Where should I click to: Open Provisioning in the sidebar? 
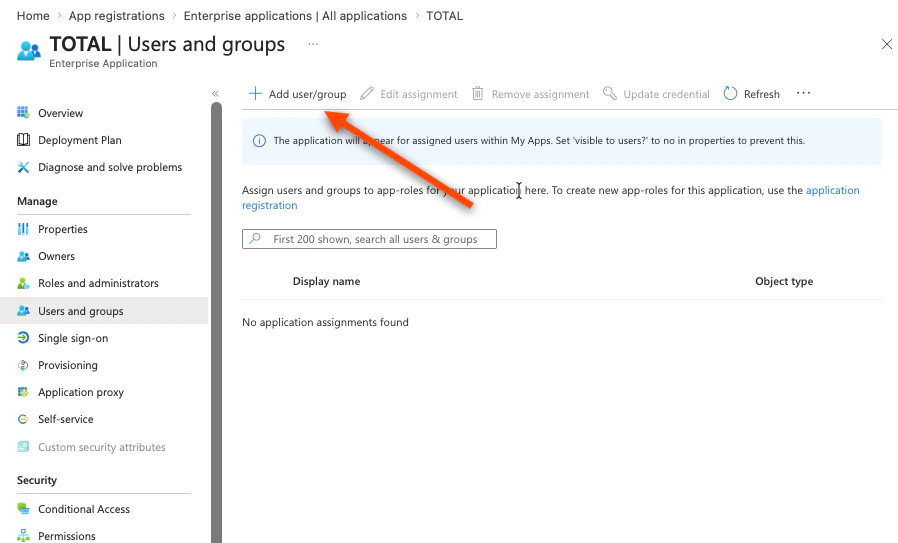(x=68, y=365)
